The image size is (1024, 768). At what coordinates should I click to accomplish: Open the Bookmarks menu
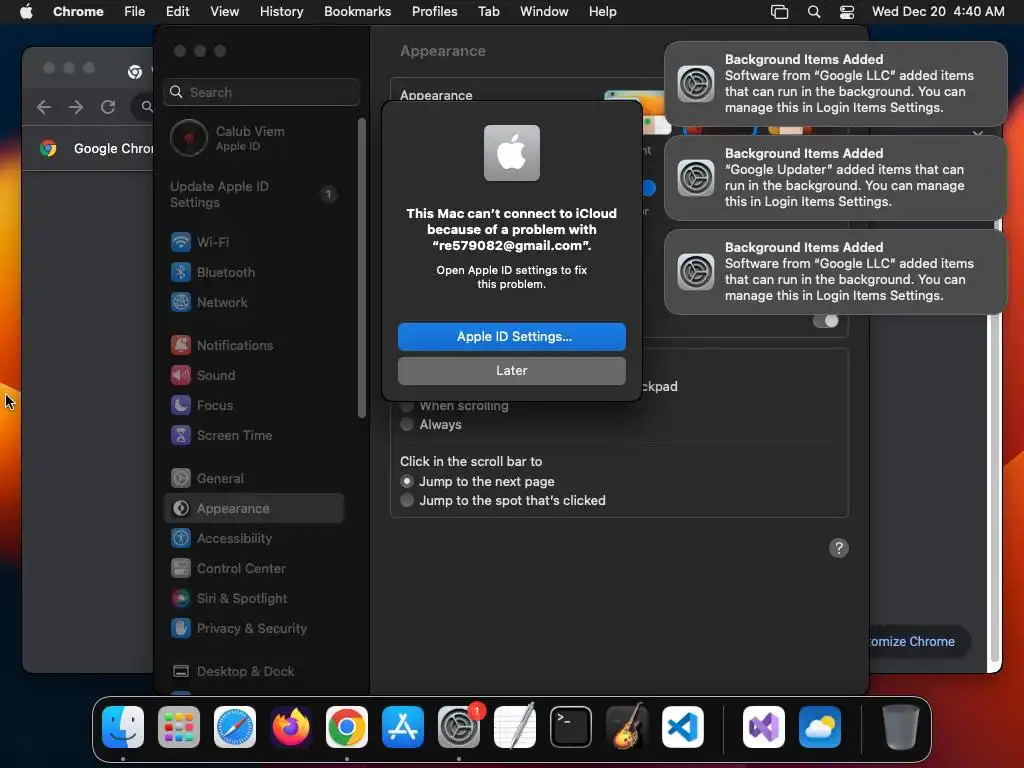(357, 12)
